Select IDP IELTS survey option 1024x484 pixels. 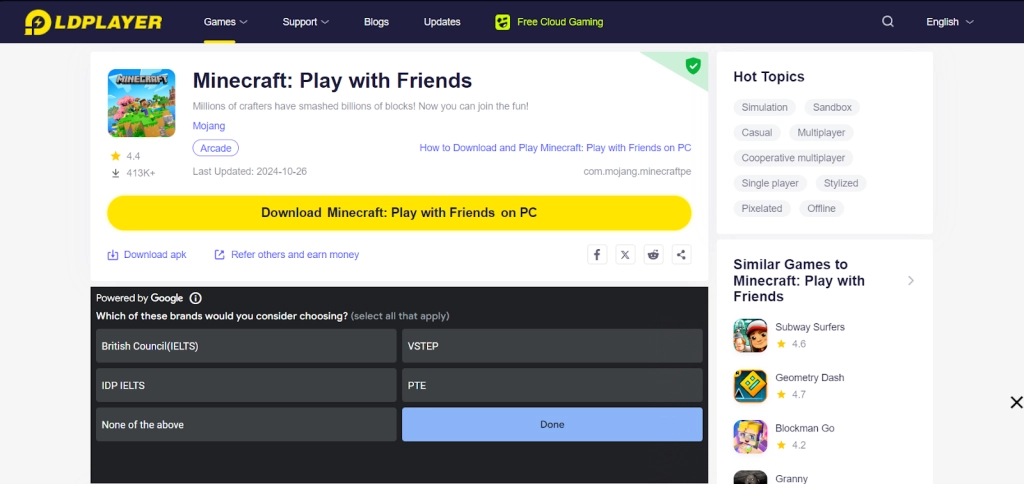coord(246,385)
